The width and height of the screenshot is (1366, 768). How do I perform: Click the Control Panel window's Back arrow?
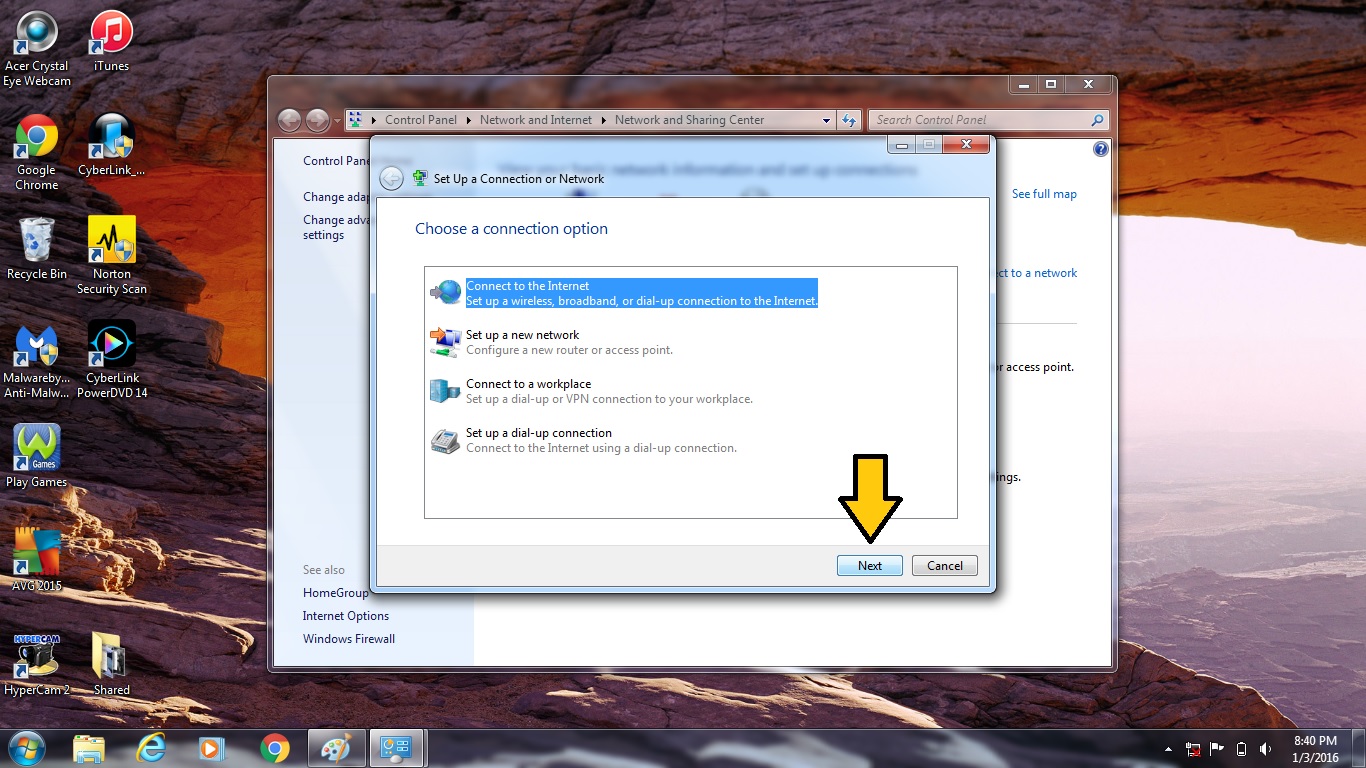click(289, 120)
